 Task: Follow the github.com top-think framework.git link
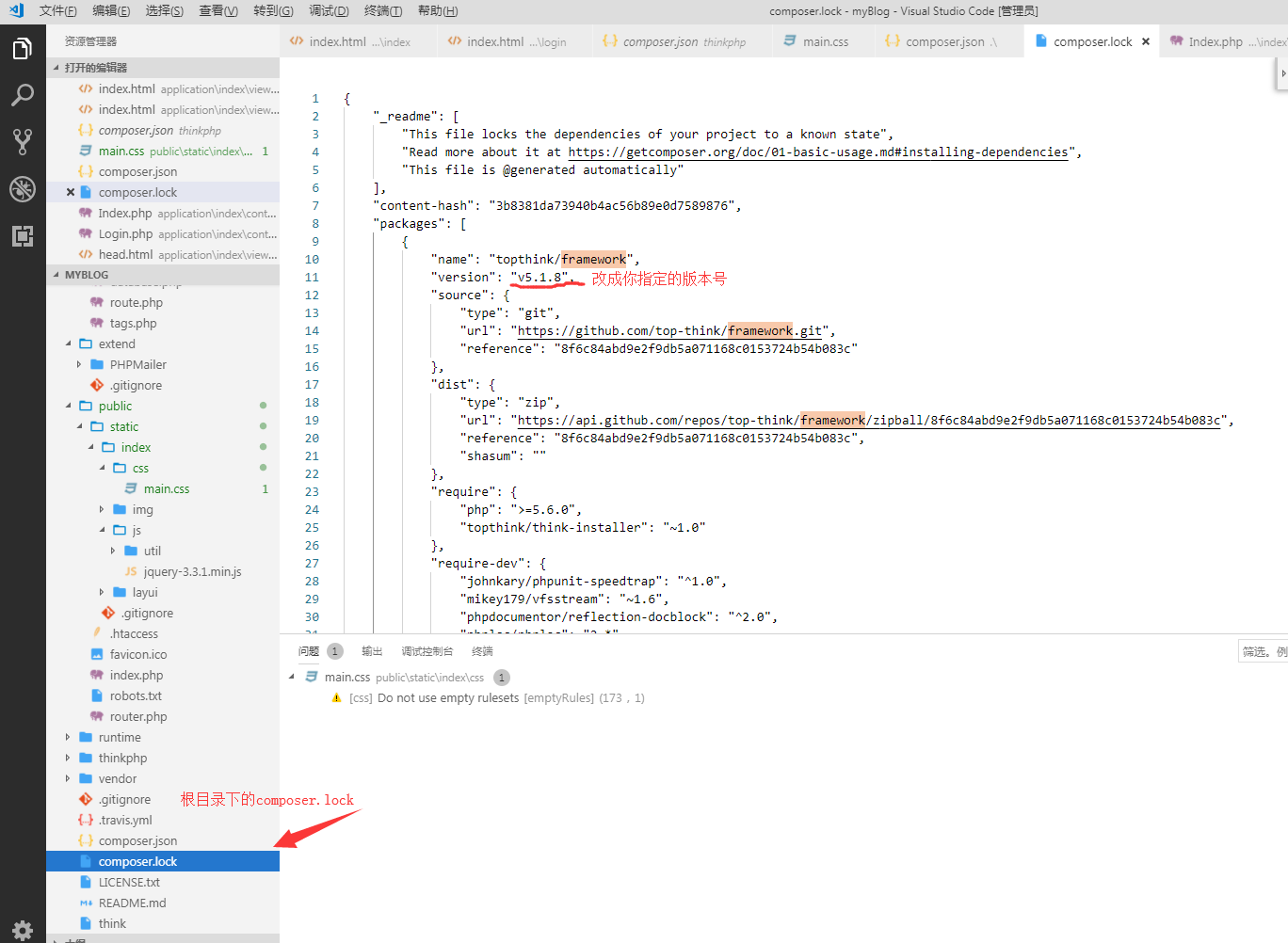pyautogui.click(x=669, y=331)
